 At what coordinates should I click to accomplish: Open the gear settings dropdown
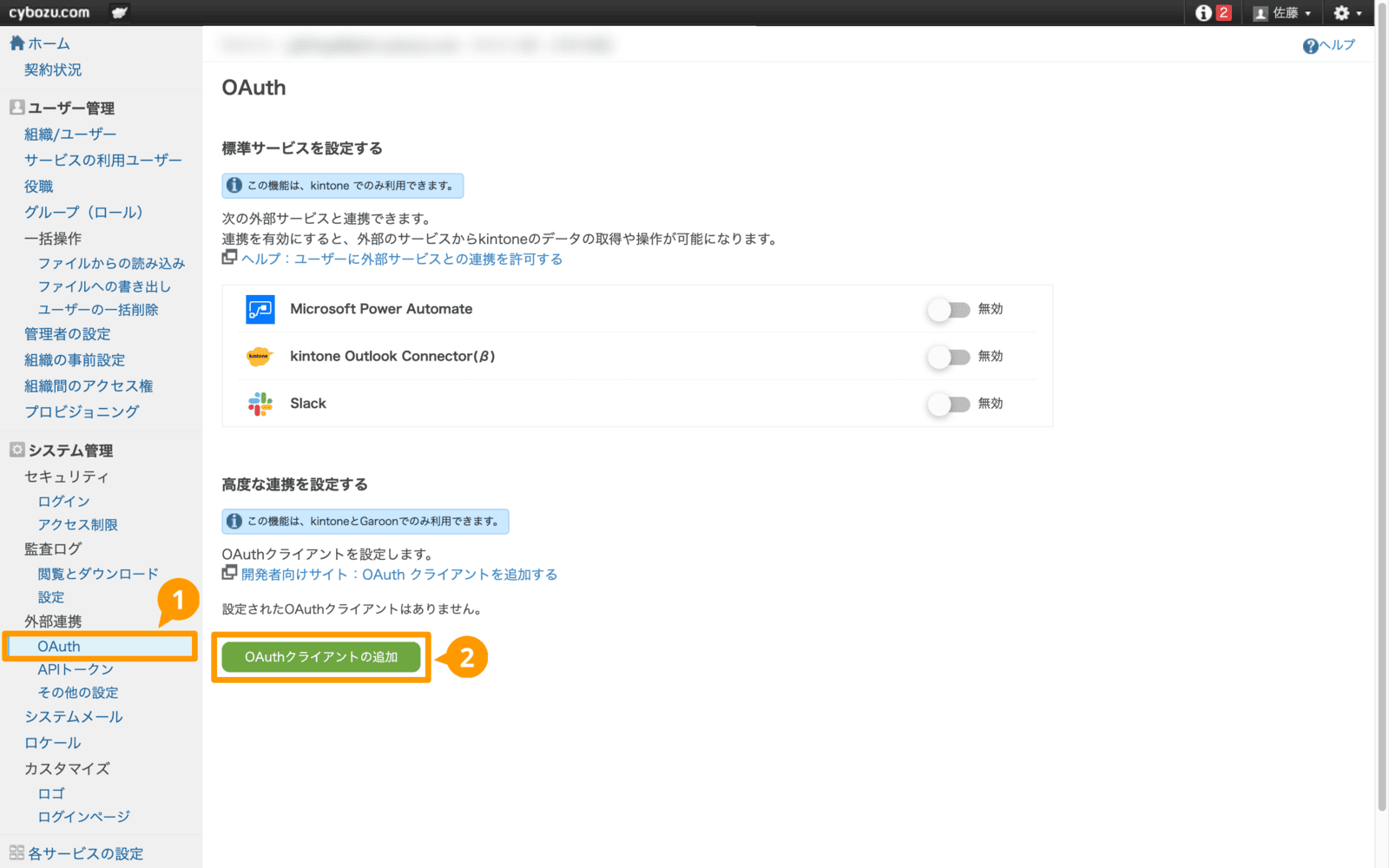coord(1347,12)
